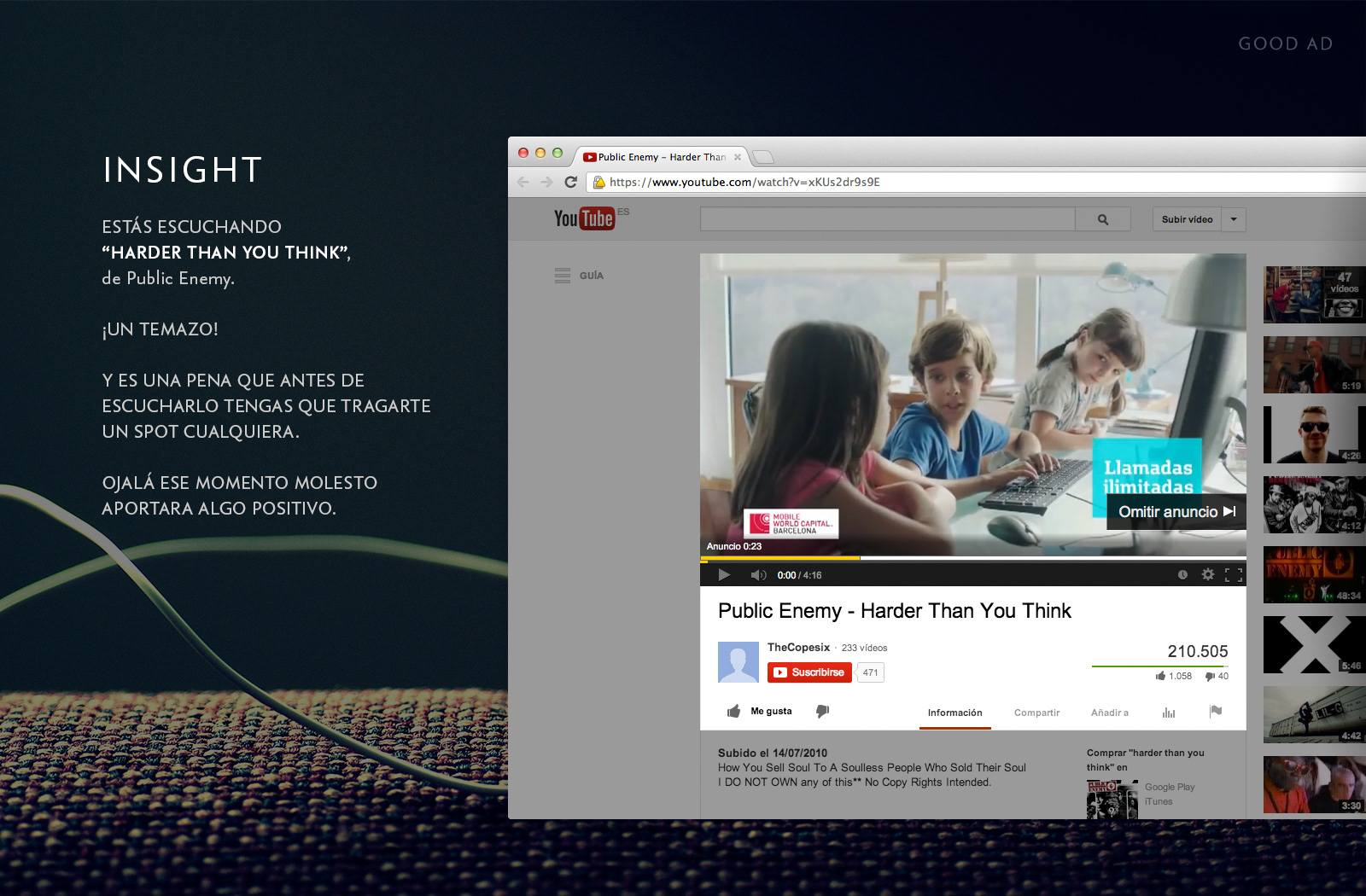Open the 4:26 related video thumbnail
Image resolution: width=1366 pixels, height=896 pixels.
coord(1314,434)
